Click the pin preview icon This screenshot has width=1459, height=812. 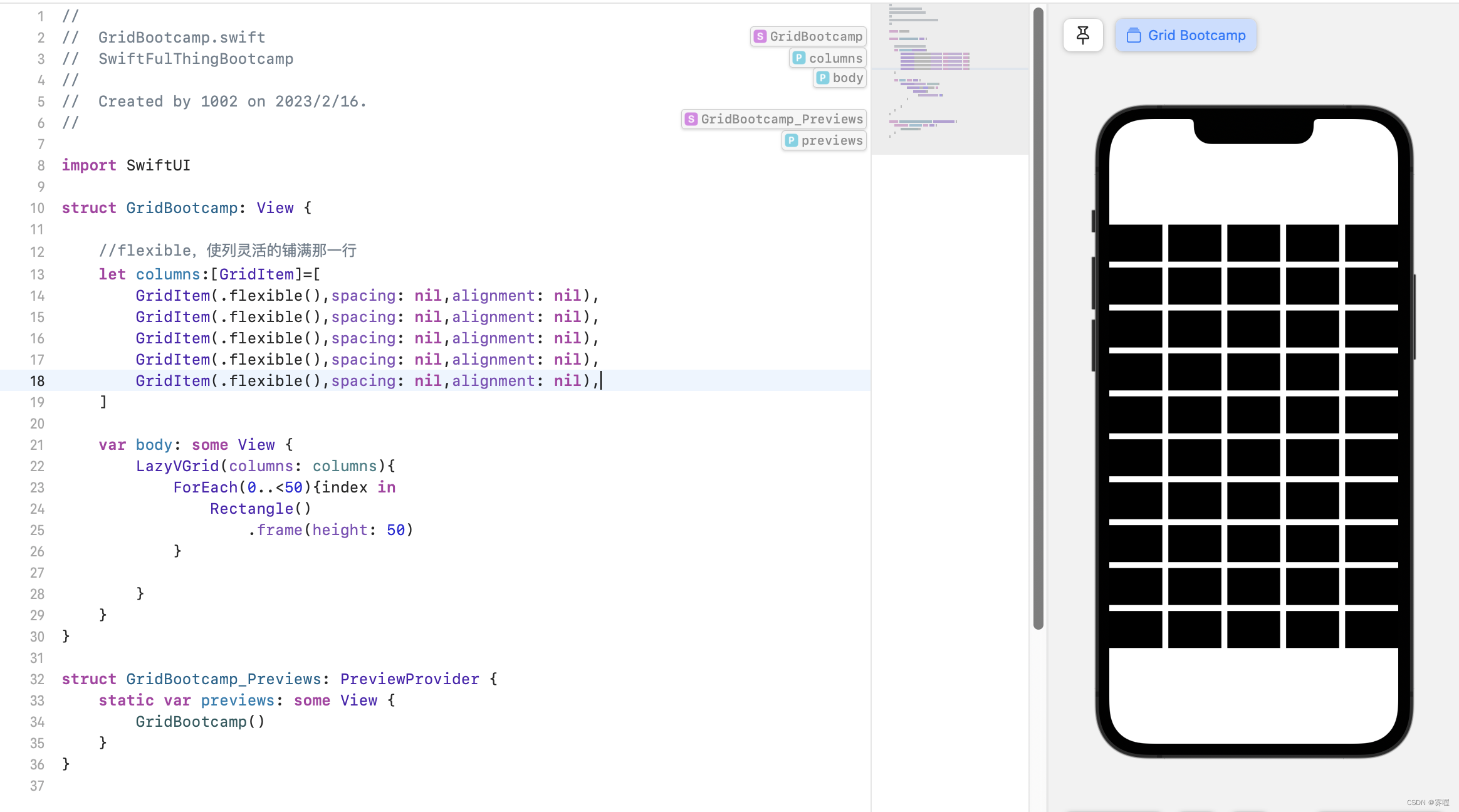1082,35
